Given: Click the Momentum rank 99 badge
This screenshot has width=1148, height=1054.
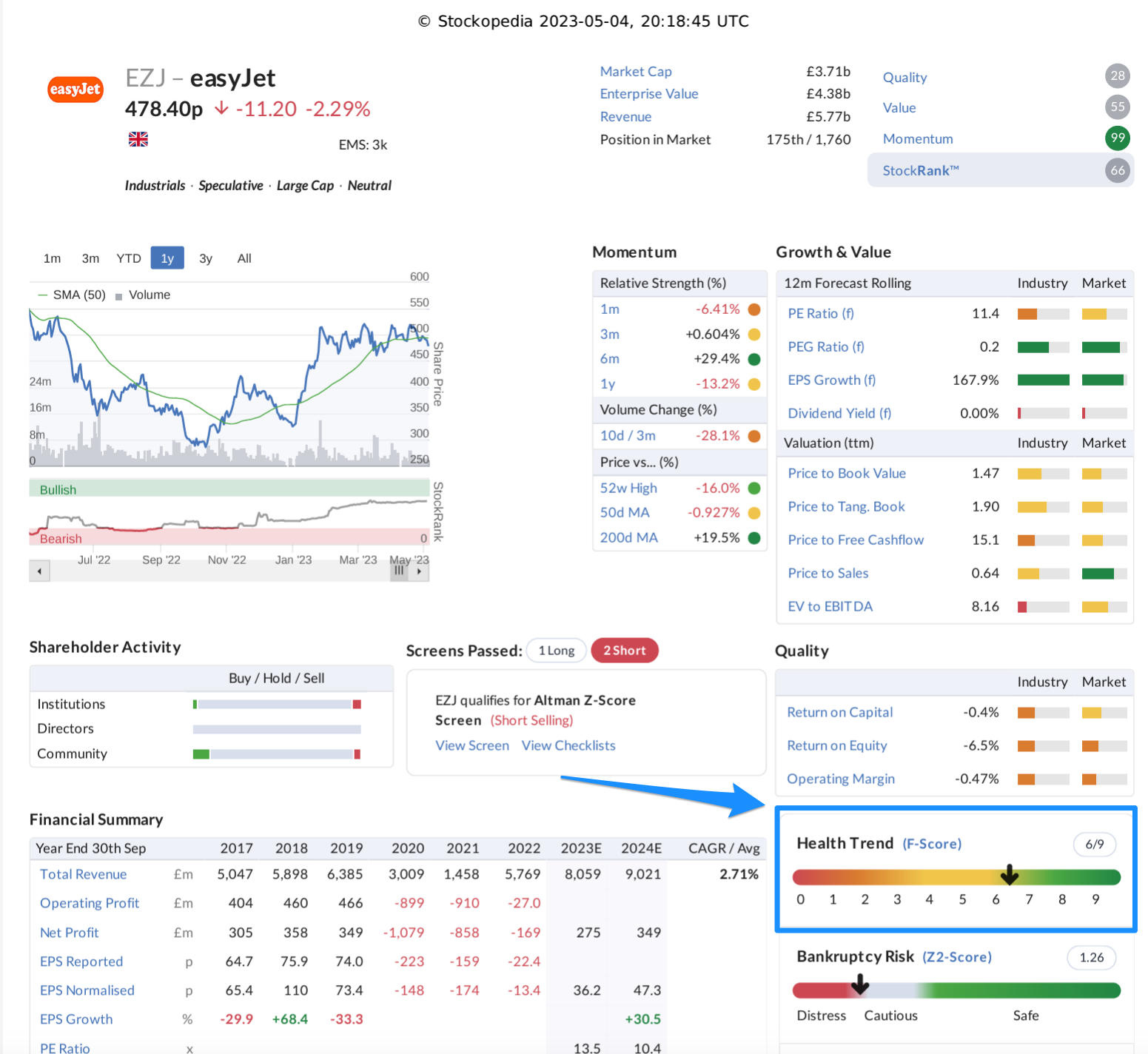Looking at the screenshot, I should 1117,138.
